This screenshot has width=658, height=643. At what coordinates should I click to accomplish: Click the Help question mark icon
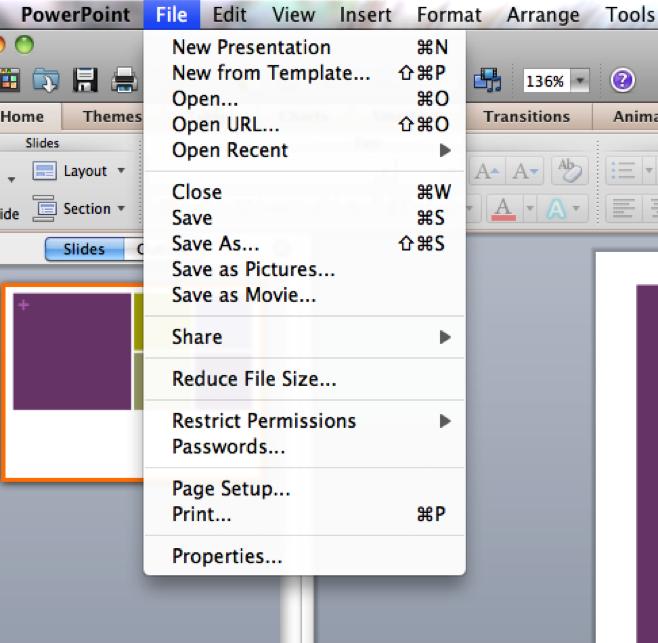pyautogui.click(x=622, y=80)
